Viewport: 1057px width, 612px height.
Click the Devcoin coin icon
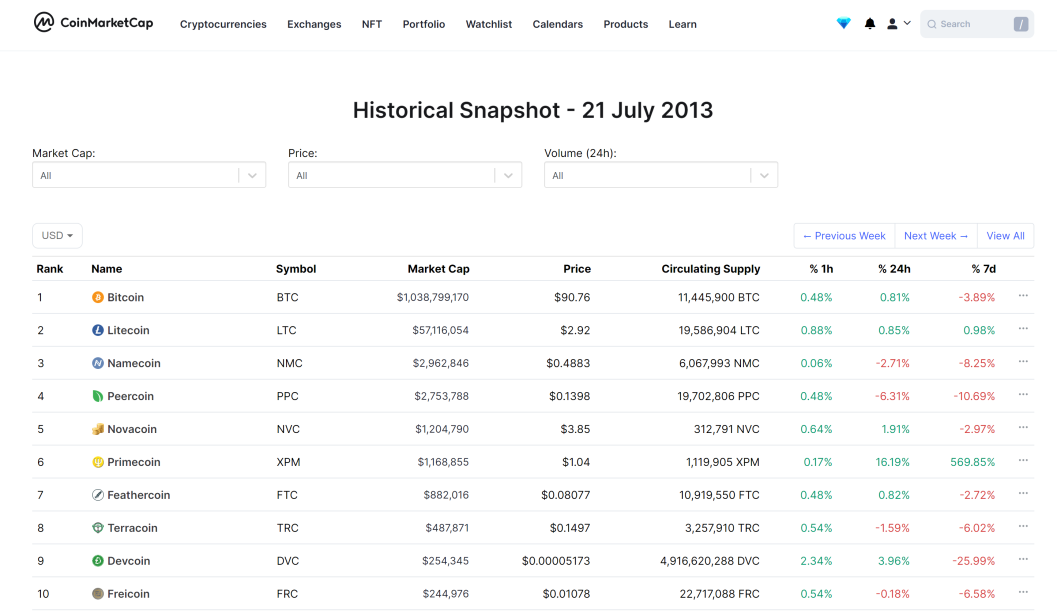(x=98, y=561)
